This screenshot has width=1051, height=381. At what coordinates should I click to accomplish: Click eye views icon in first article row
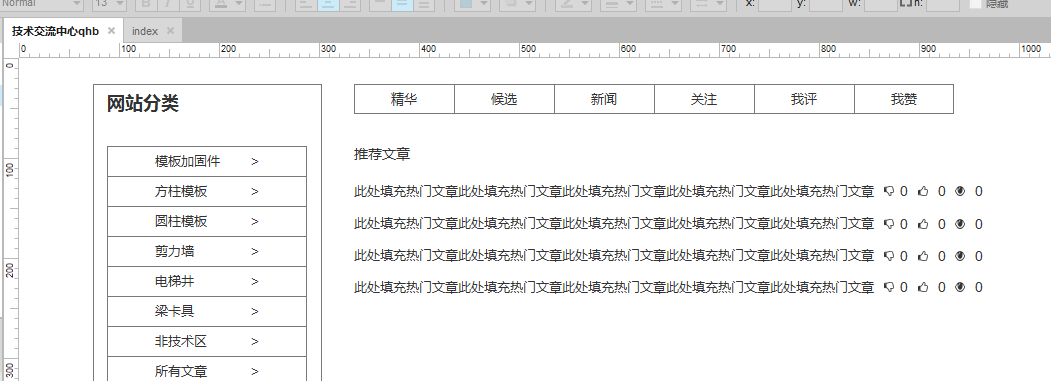(960, 192)
